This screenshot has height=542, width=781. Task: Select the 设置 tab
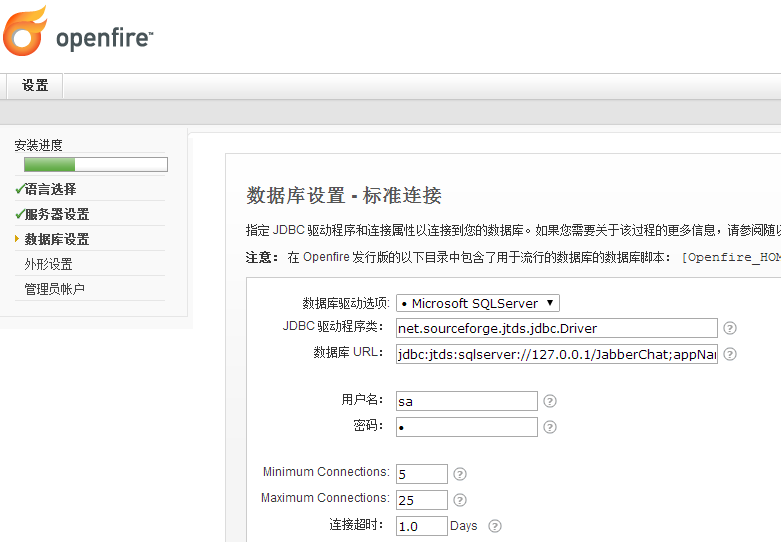point(35,85)
